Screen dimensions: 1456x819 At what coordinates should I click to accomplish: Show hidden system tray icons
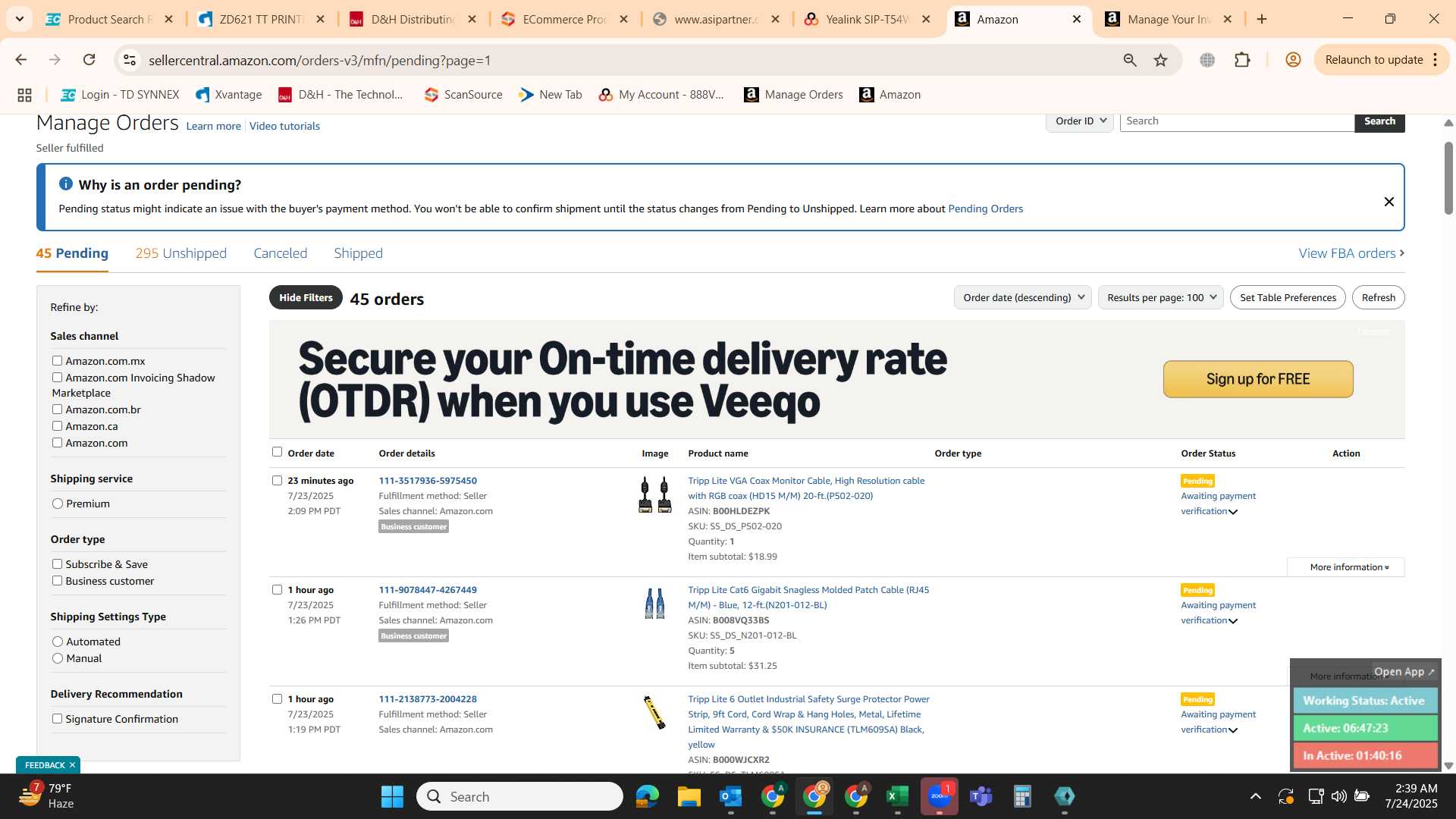(x=1255, y=796)
